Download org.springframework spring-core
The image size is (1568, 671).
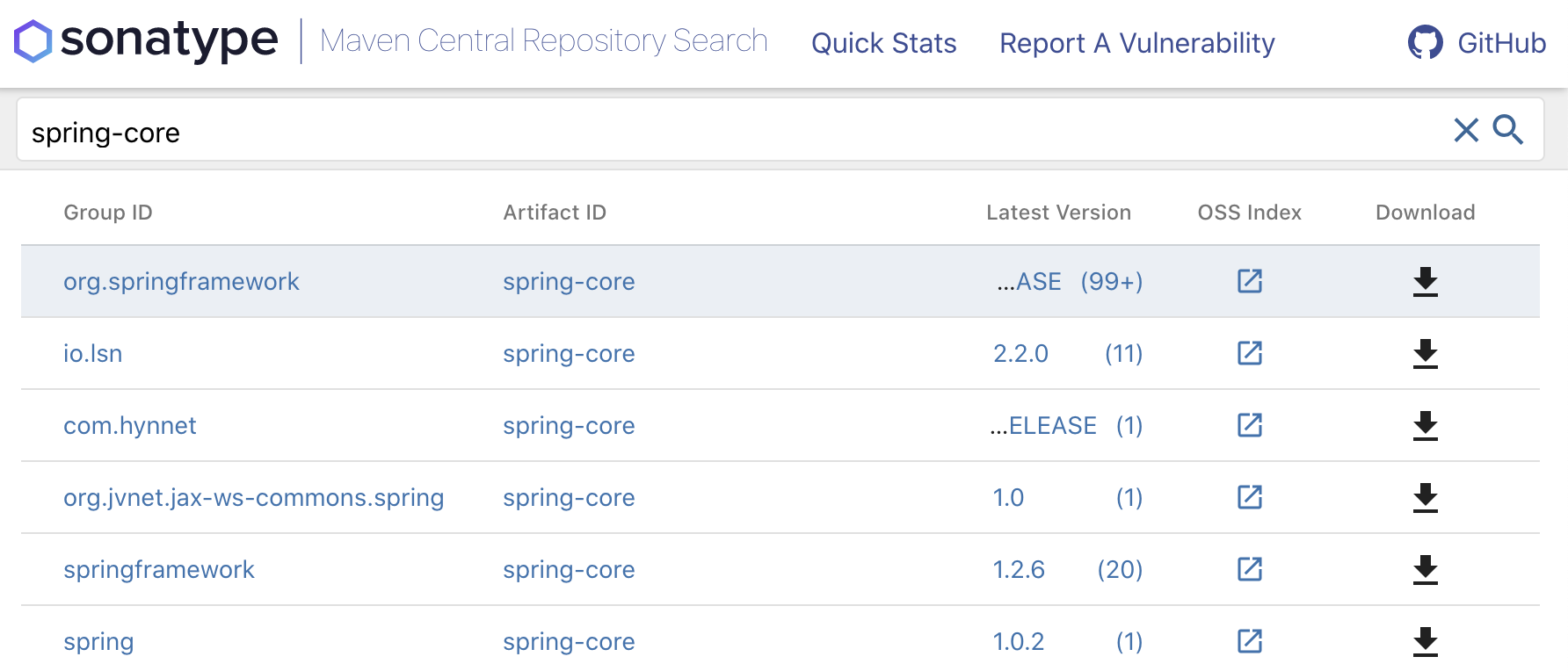click(x=1426, y=282)
